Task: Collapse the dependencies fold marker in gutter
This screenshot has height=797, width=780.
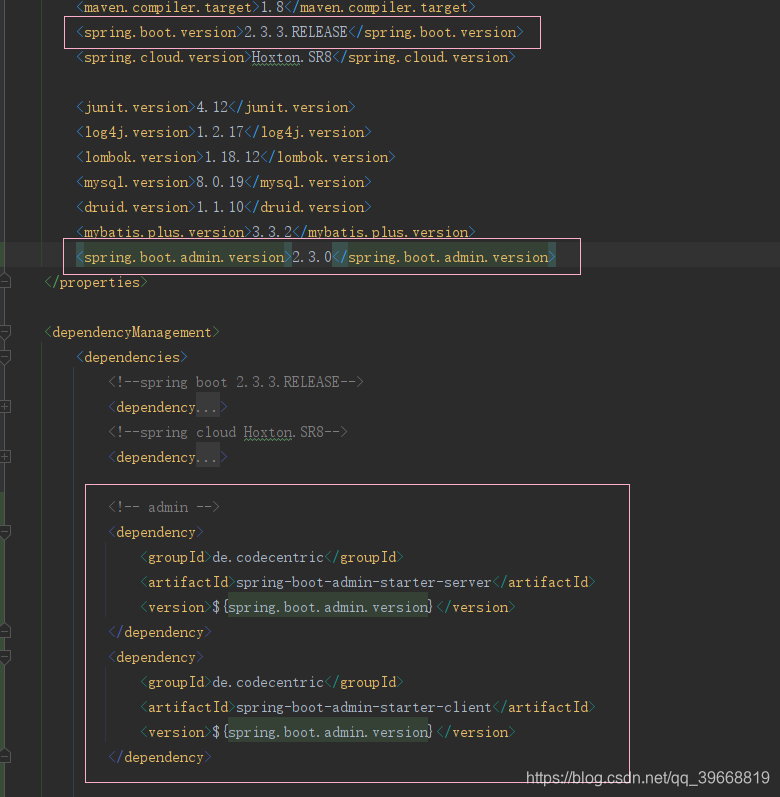Action: point(5,357)
